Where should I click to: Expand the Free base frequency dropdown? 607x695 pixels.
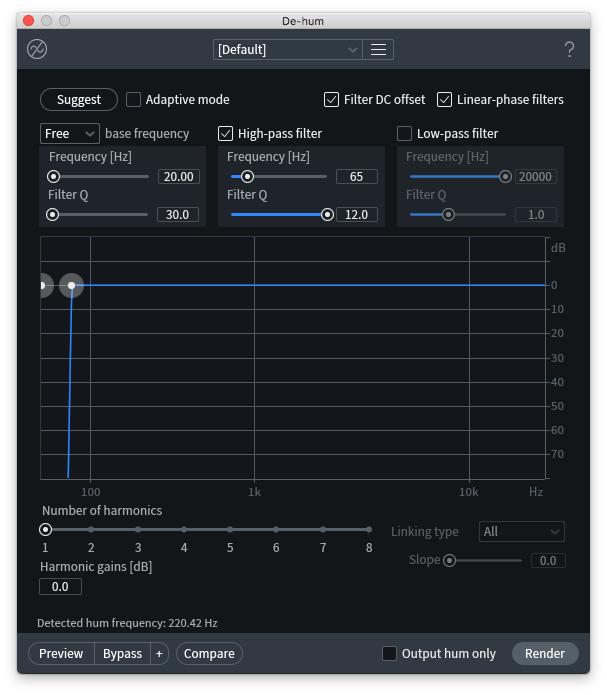tap(70, 134)
